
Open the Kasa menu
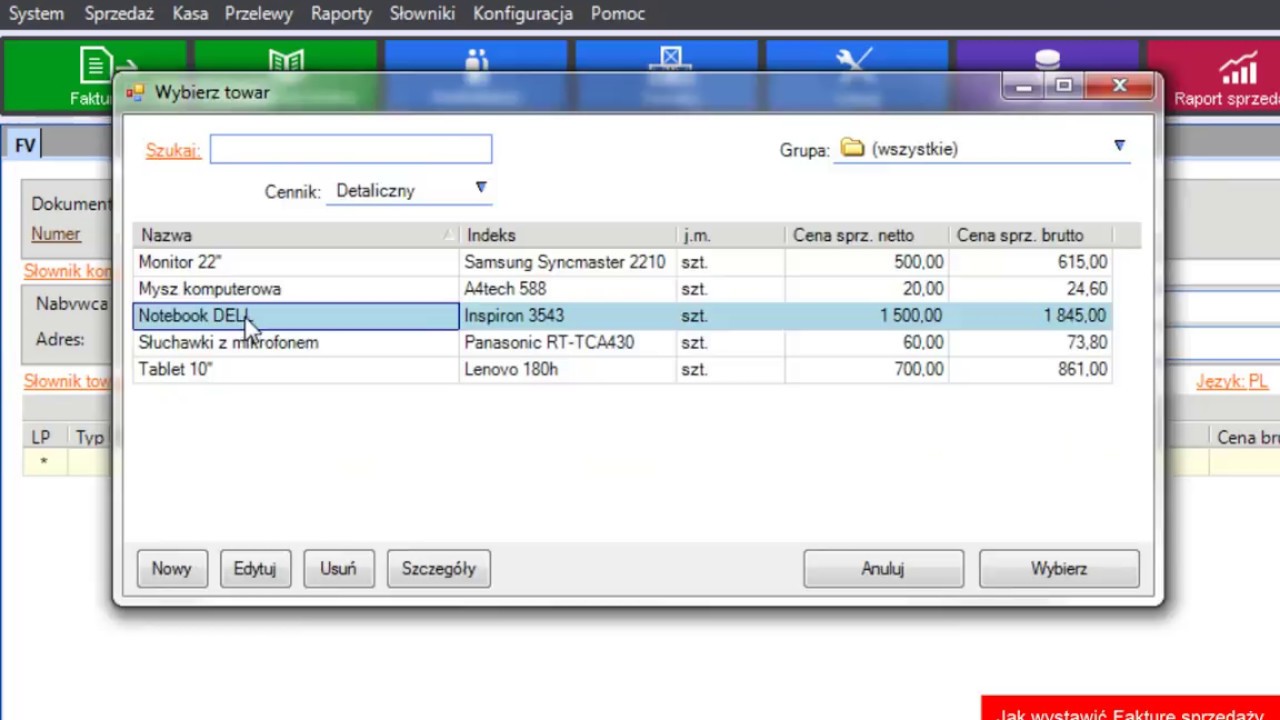click(x=190, y=14)
